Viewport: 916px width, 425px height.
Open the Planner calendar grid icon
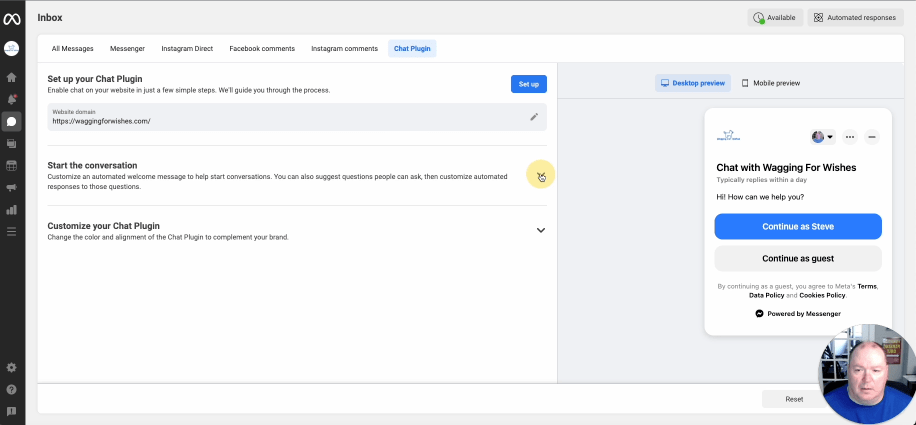click(12, 166)
